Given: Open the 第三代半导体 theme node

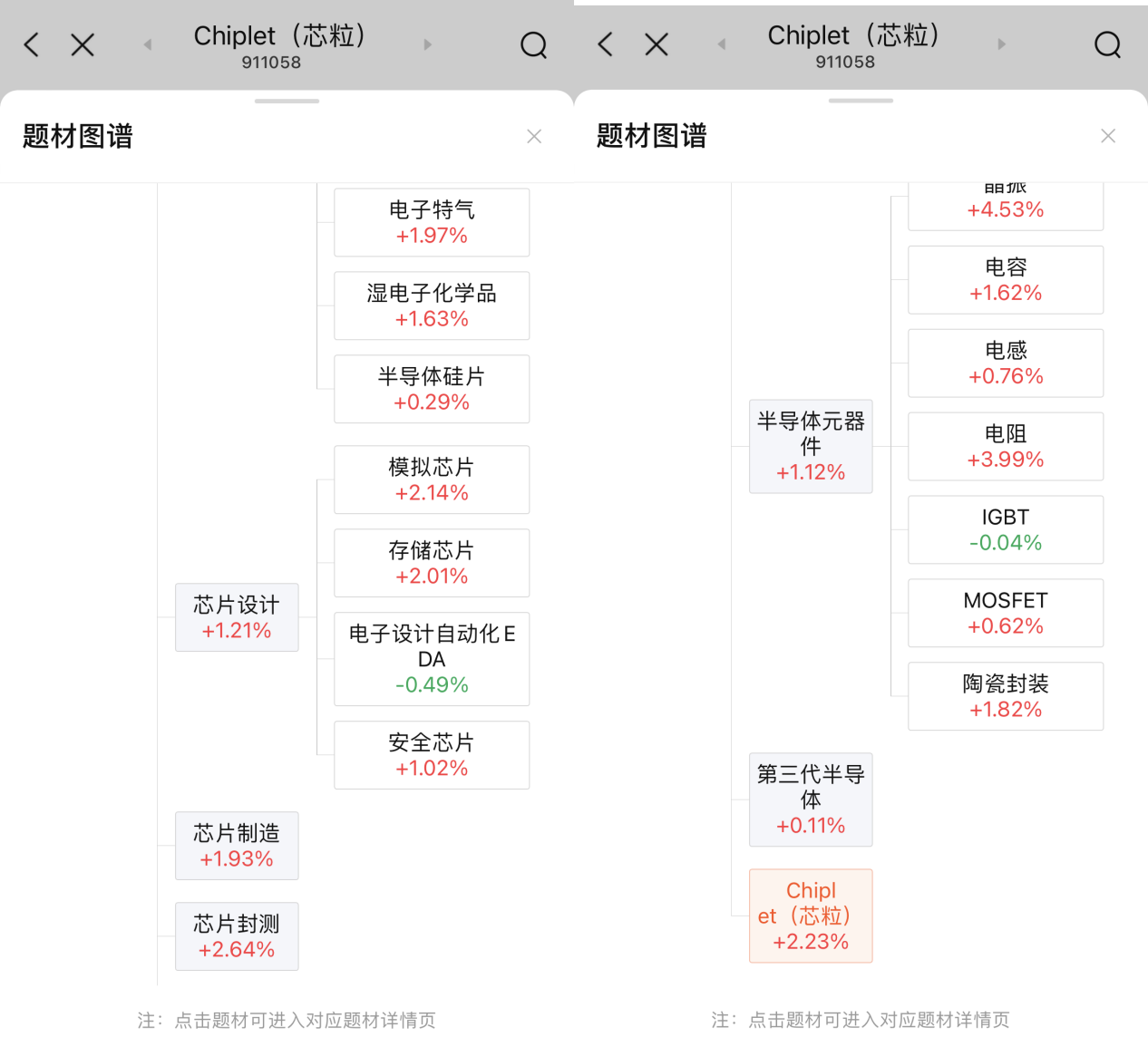Looking at the screenshot, I should pos(811,800).
